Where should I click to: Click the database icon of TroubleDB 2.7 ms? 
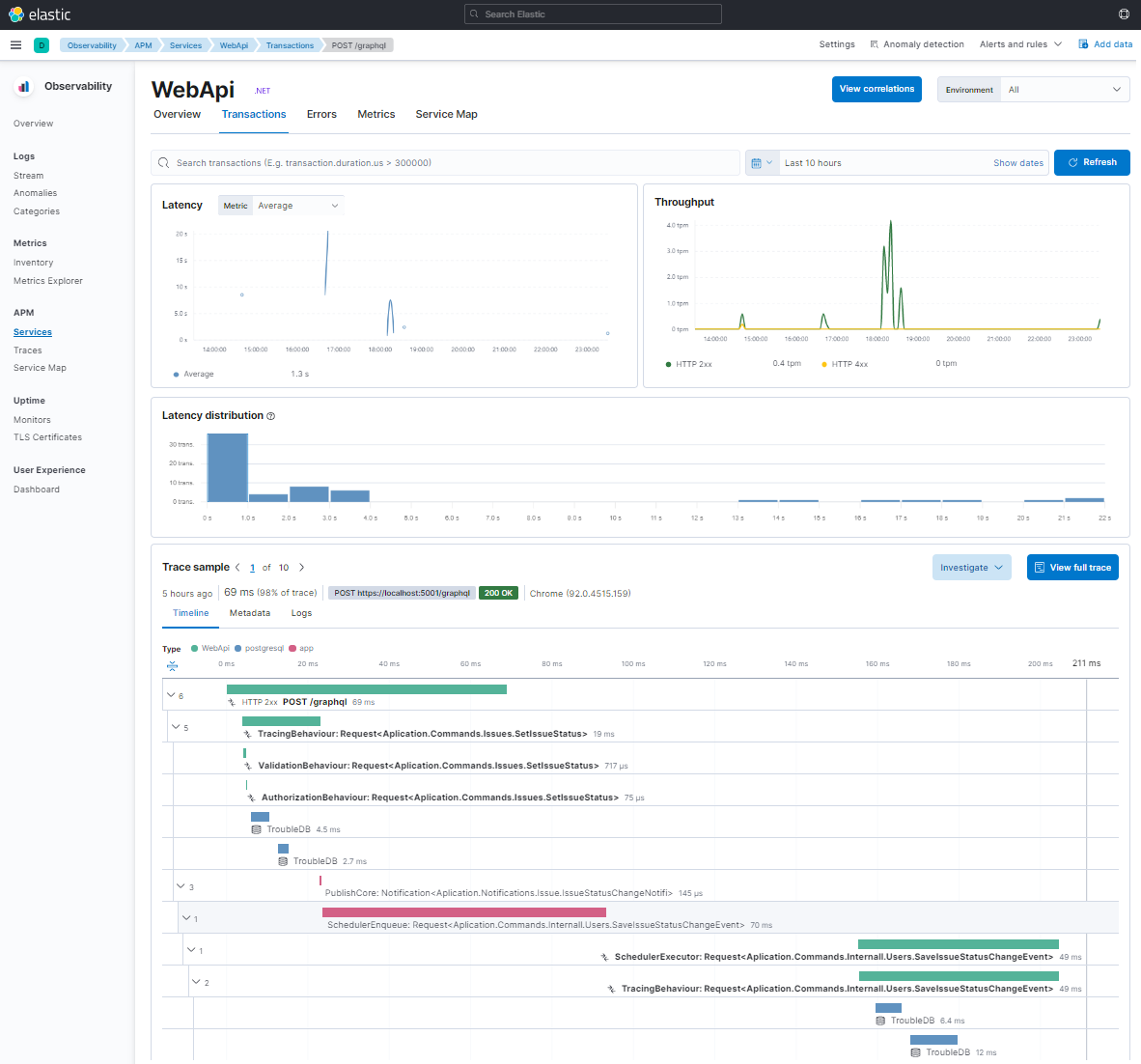[x=283, y=861]
